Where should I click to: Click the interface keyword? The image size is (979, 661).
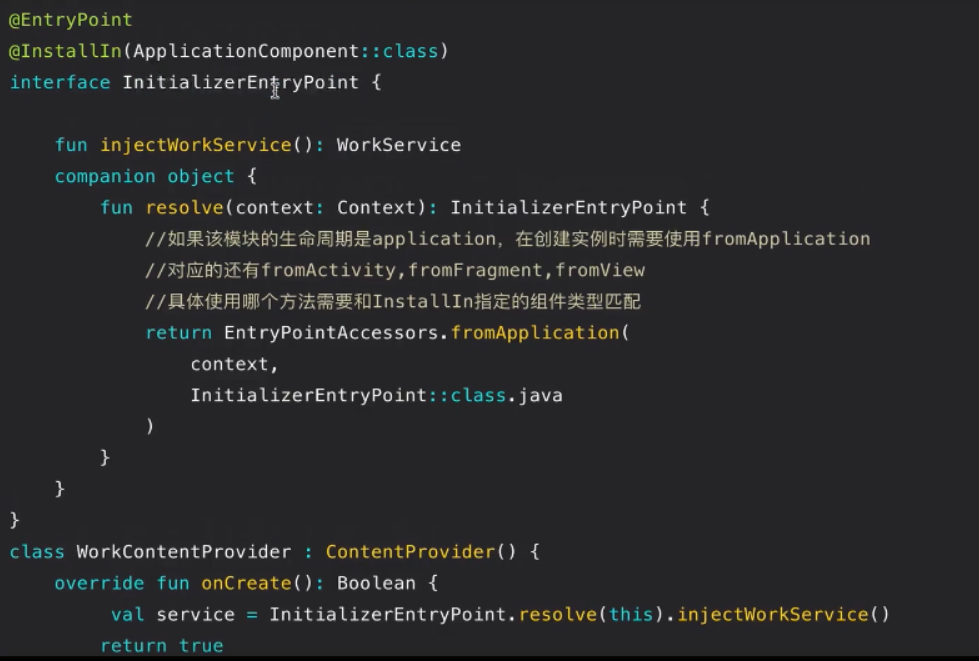pos(60,82)
